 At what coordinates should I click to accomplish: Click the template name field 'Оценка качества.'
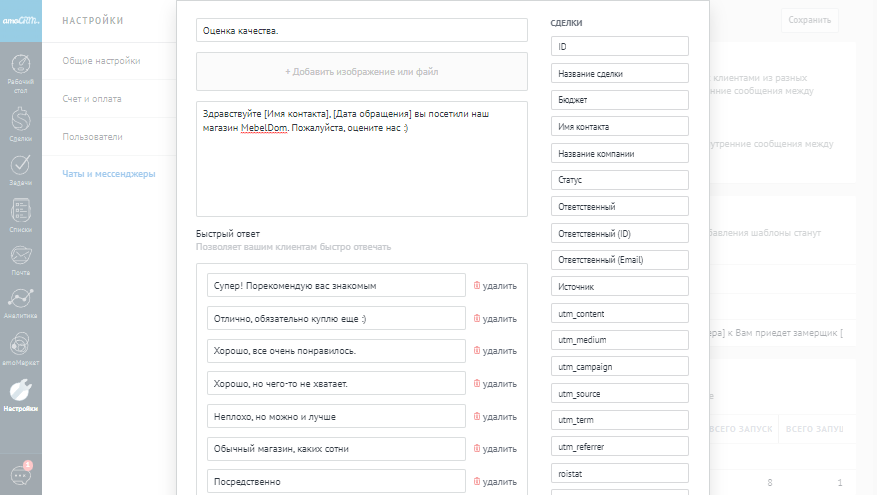361,30
